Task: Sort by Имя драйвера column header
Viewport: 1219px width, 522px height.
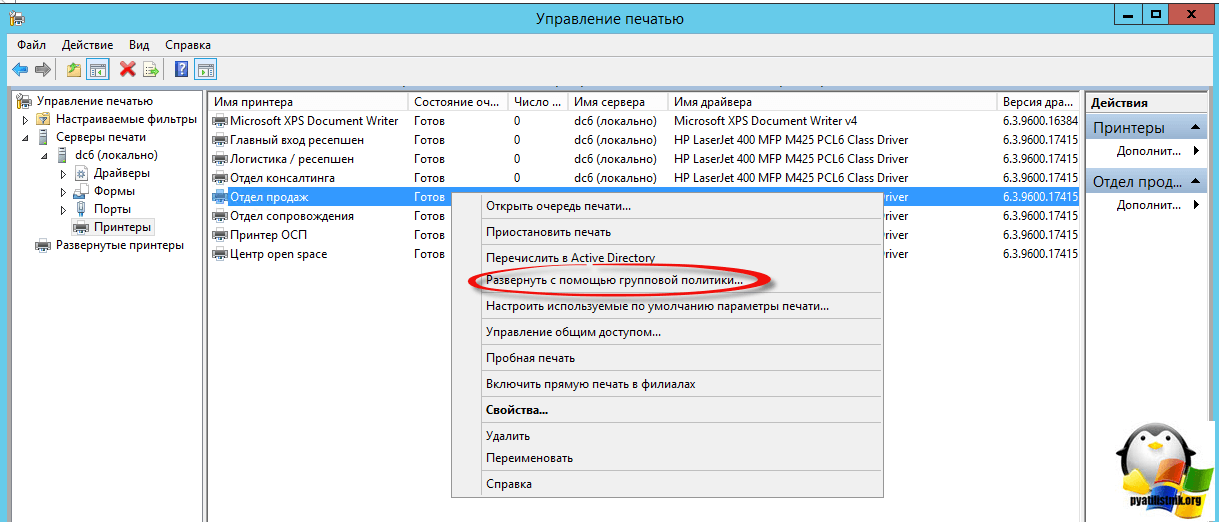Action: (832, 102)
